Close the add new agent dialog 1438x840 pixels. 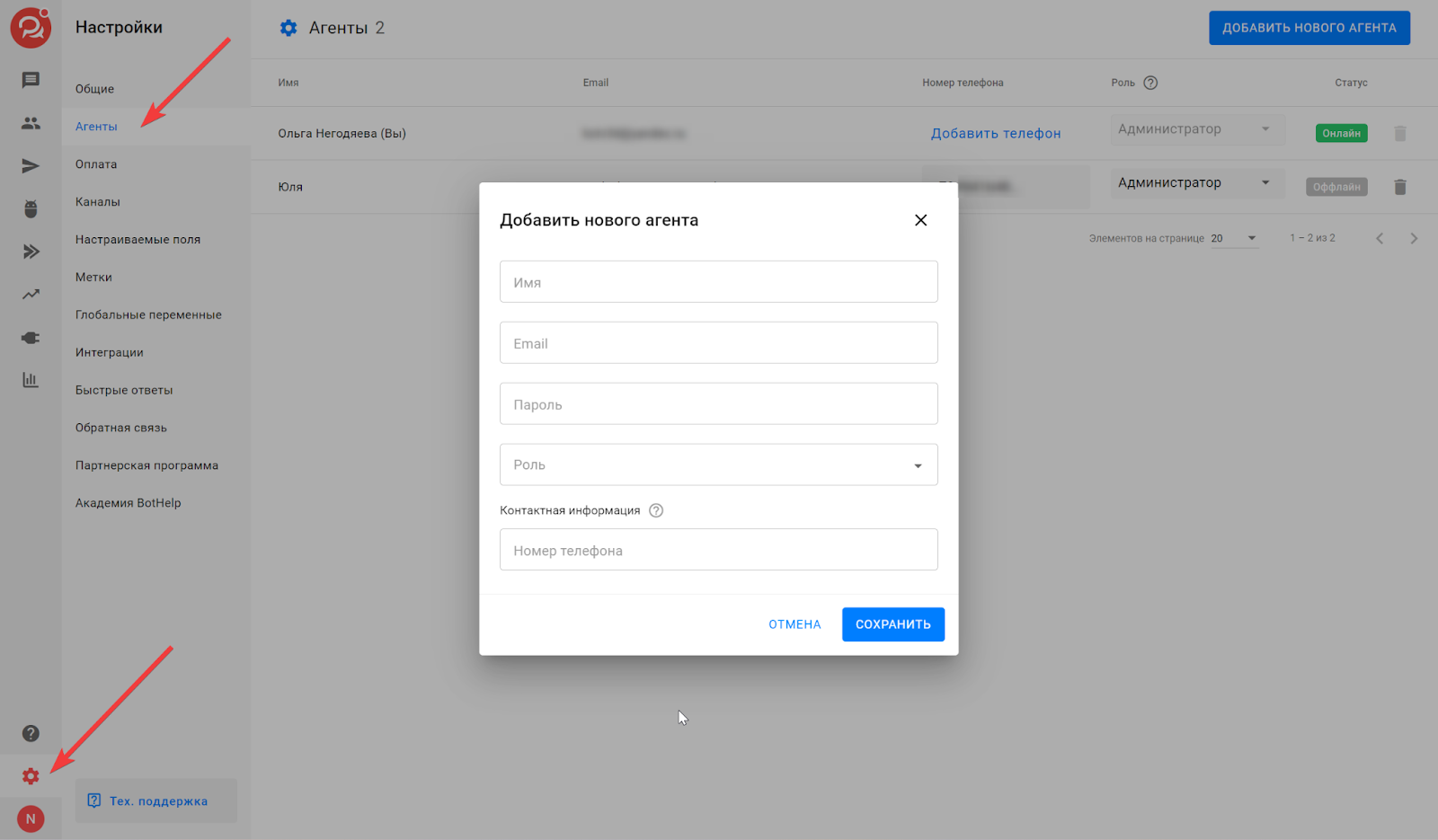click(920, 220)
